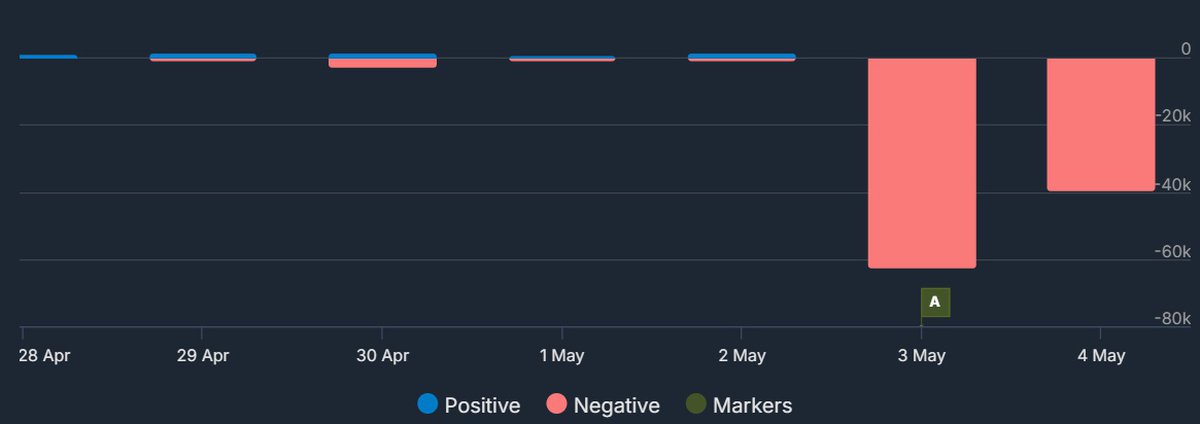The width and height of the screenshot is (1200, 424).
Task: Click the 28 Apr positive bar
Action: 47,56
